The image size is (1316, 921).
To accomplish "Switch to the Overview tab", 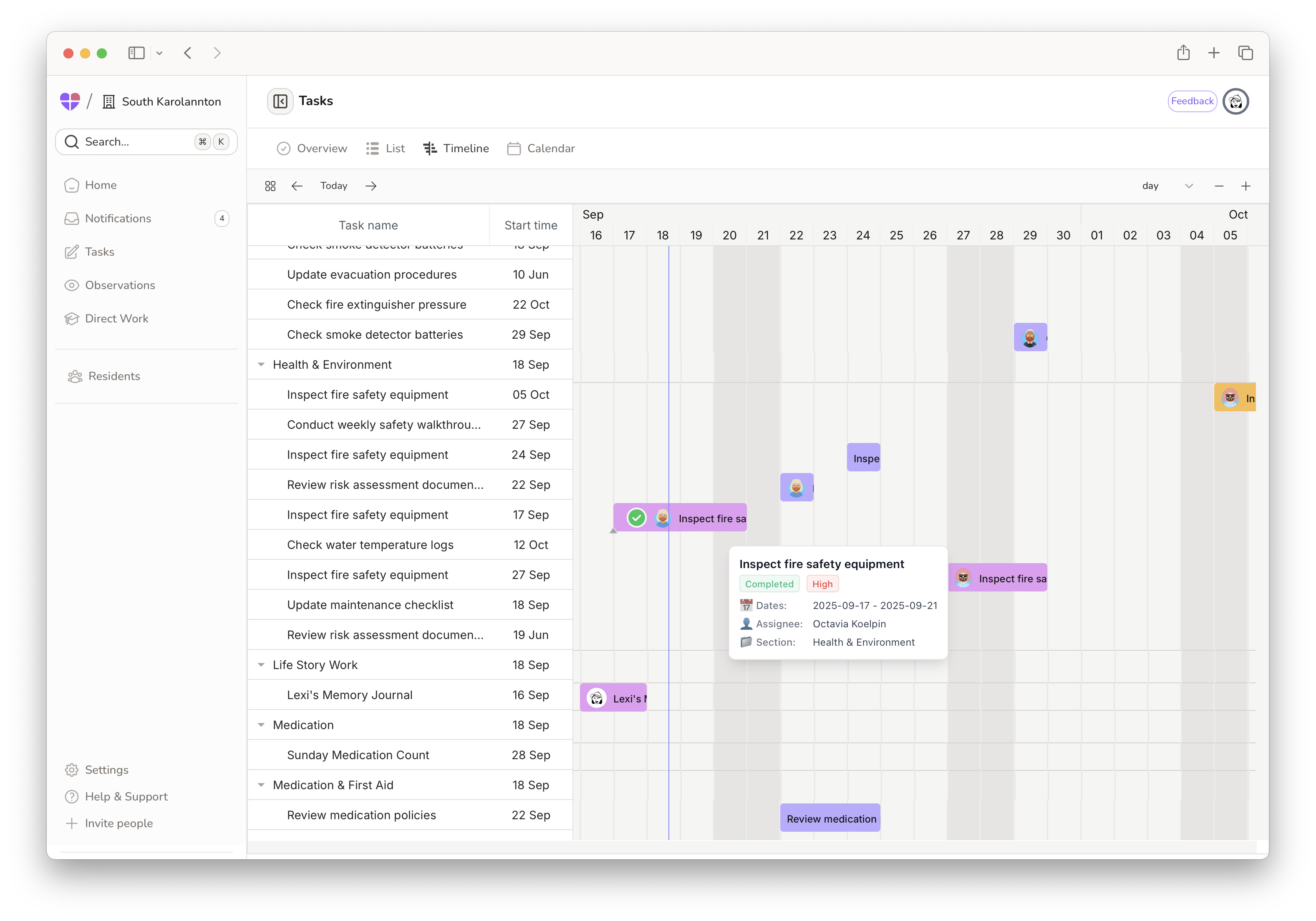I will point(312,148).
